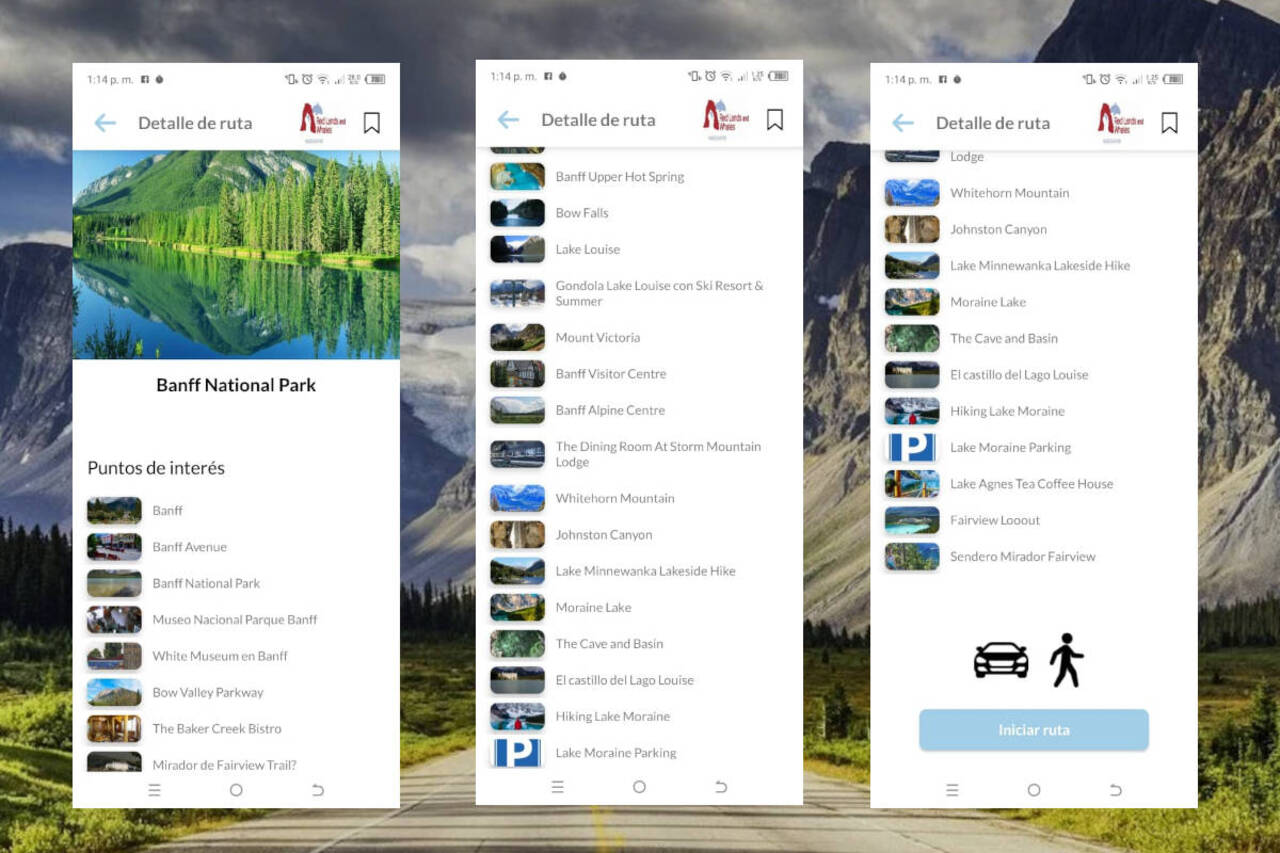Select the car travel mode icon
This screenshot has width=1280, height=853.
tap(1000, 660)
